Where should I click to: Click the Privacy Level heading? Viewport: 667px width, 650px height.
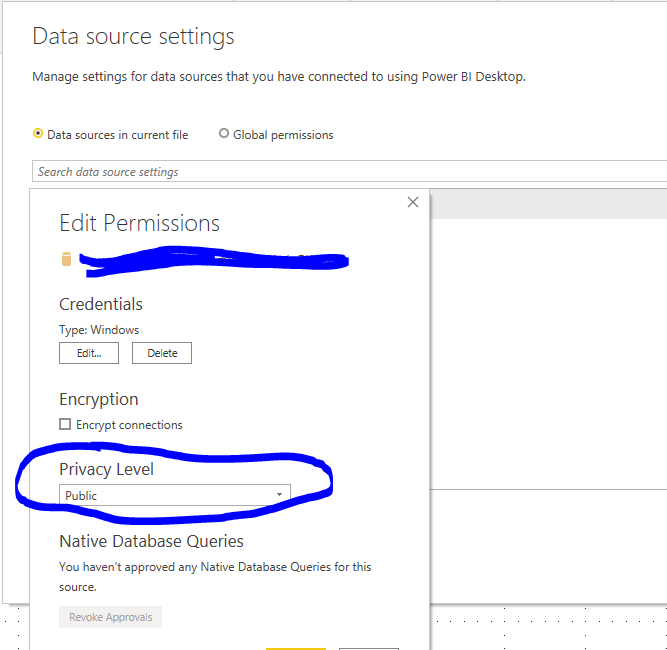point(106,470)
